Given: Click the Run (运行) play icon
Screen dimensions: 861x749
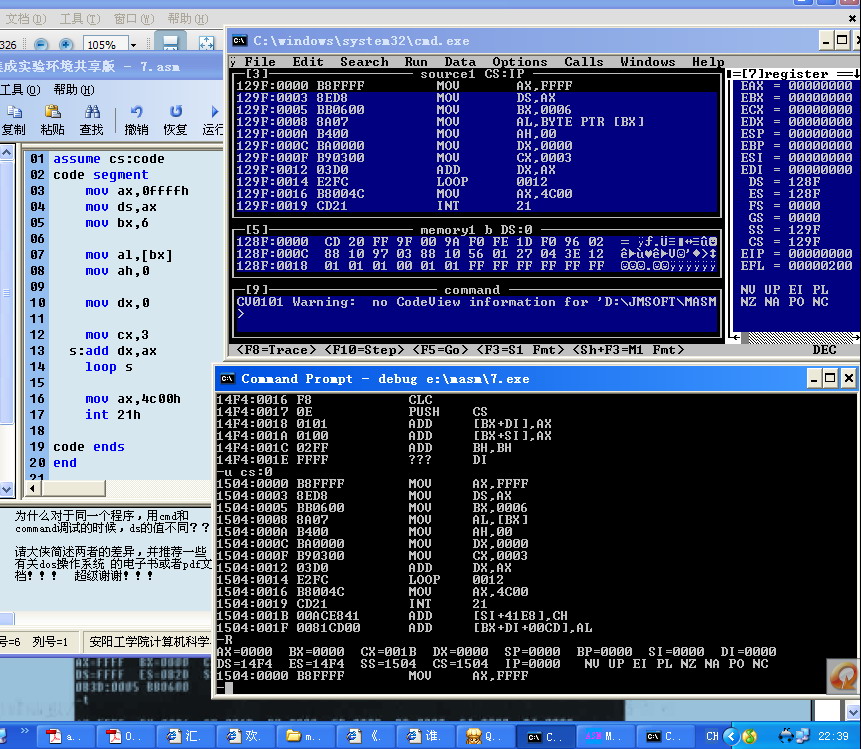Looking at the screenshot, I should pos(214,112).
